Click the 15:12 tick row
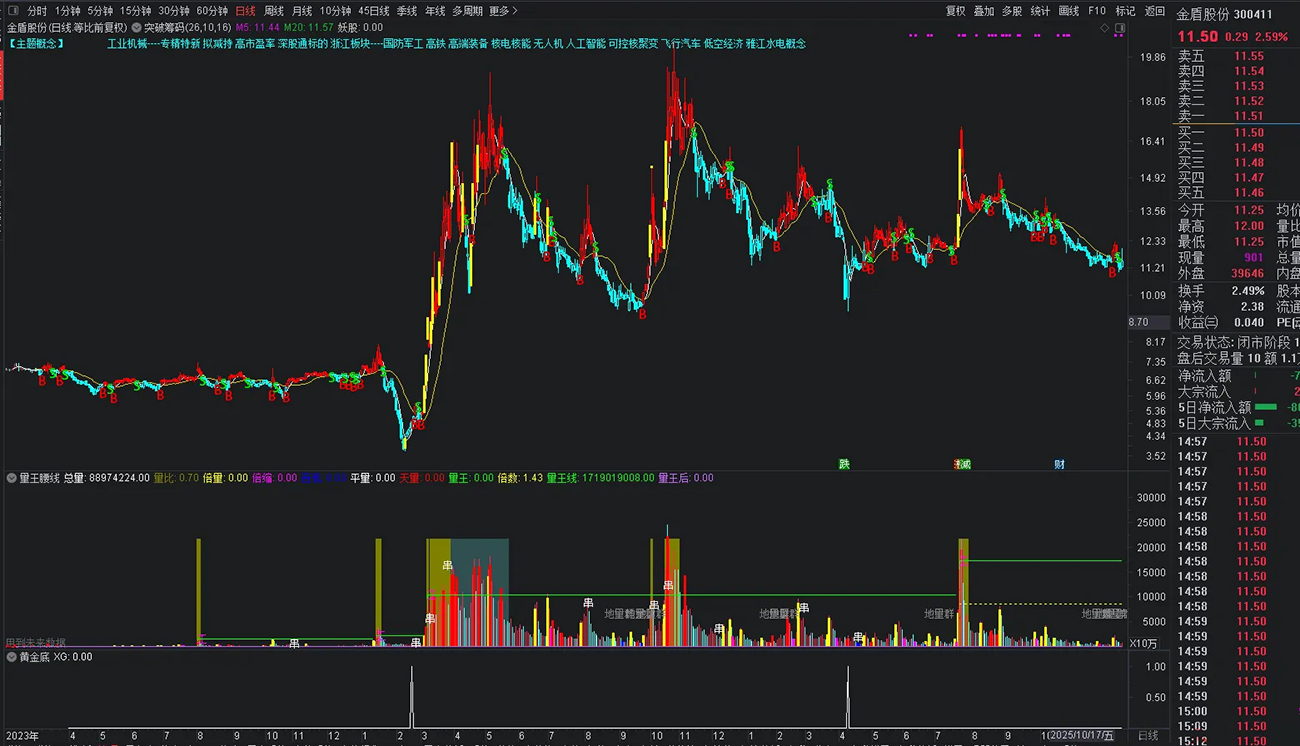Viewport: 1300px width, 746px height. (x=1236, y=741)
